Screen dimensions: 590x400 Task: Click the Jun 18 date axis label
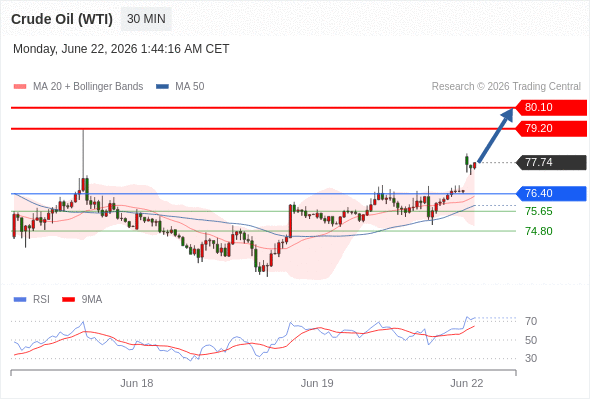[x=137, y=383]
